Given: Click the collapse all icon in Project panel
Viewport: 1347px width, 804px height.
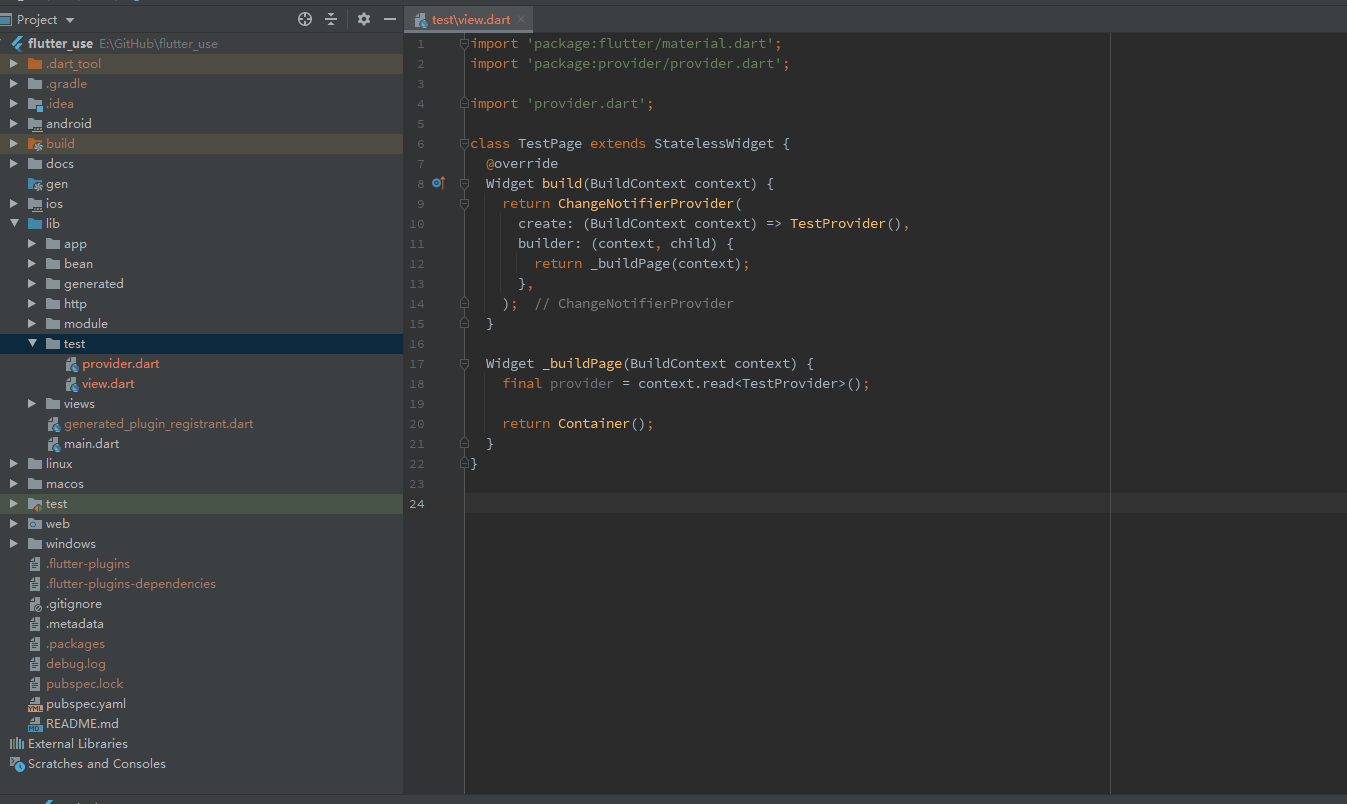Looking at the screenshot, I should pos(331,19).
